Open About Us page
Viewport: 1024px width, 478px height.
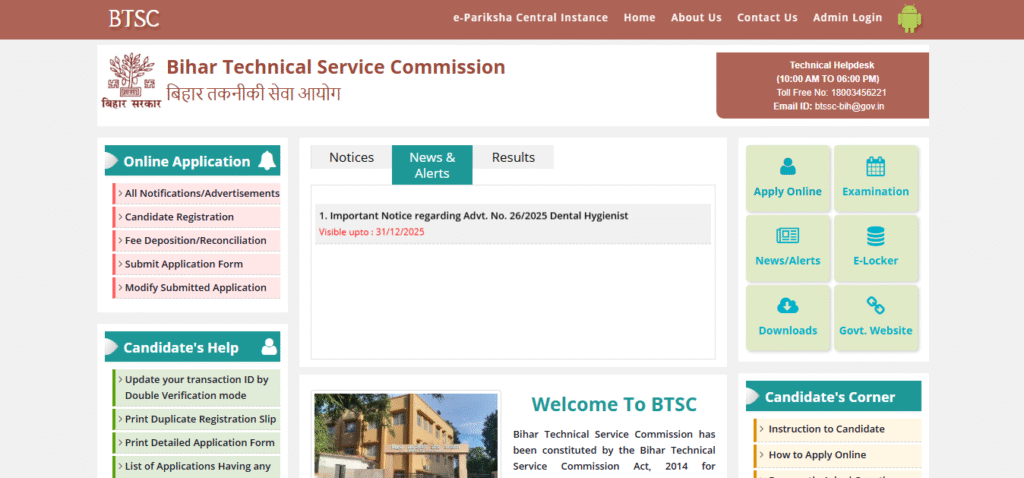696,18
